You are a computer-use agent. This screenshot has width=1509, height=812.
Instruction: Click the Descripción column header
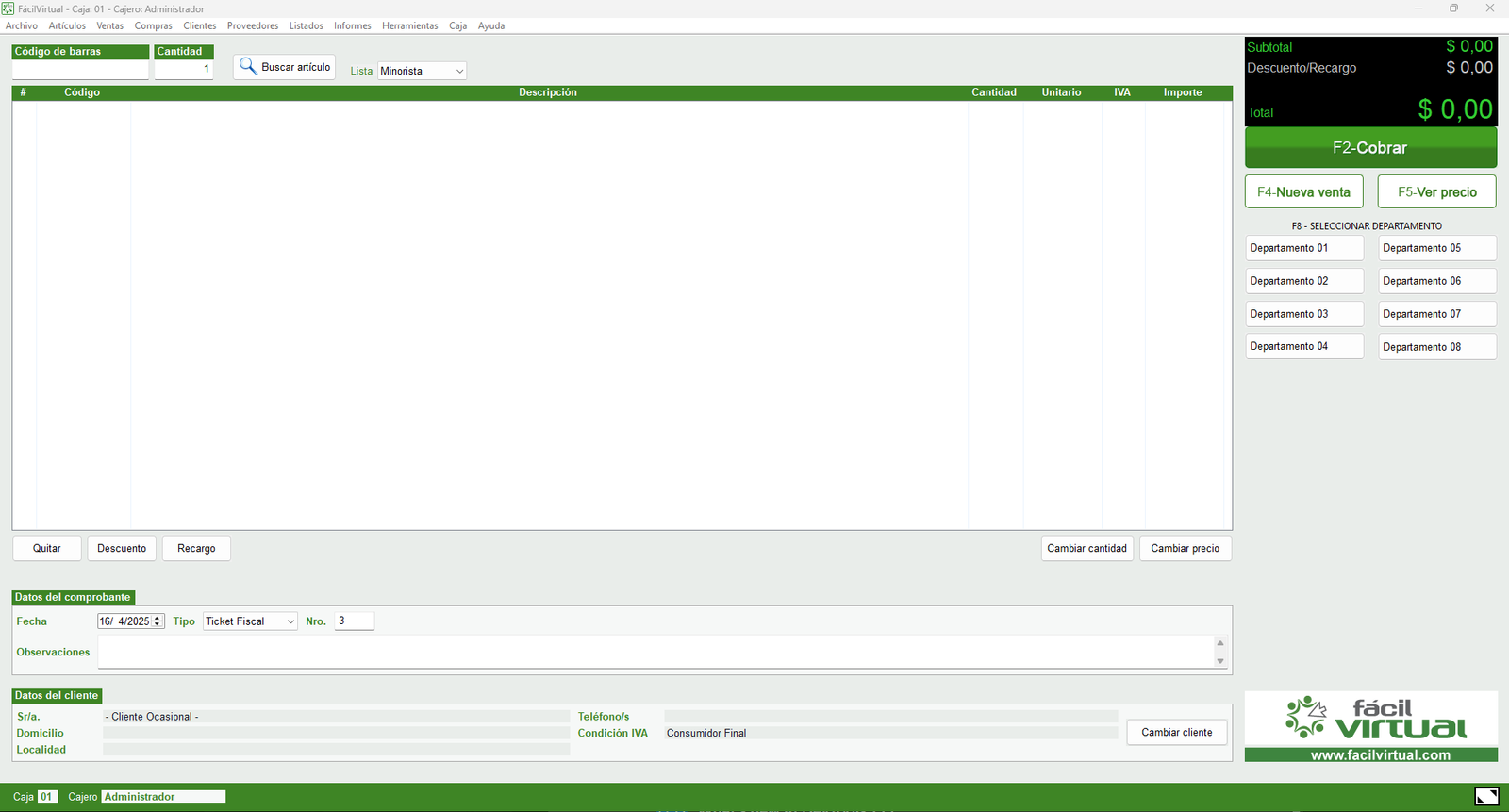(548, 92)
